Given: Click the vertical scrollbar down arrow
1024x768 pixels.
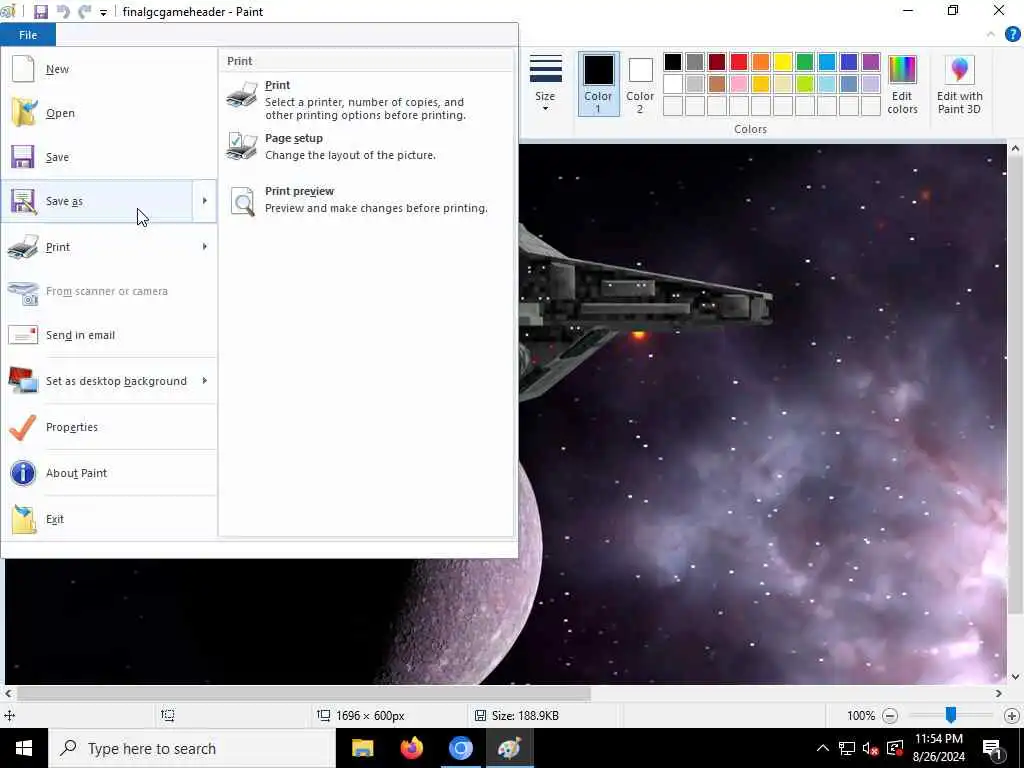Looking at the screenshot, I should (1015, 677).
